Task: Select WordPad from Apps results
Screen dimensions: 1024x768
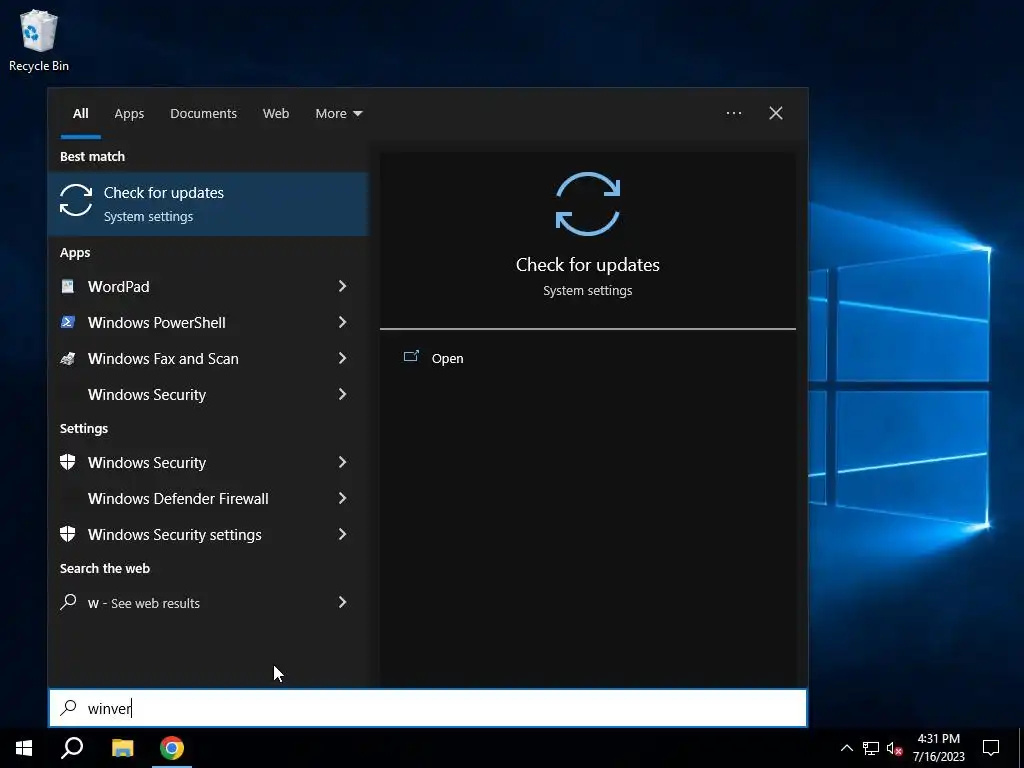Action: (208, 286)
